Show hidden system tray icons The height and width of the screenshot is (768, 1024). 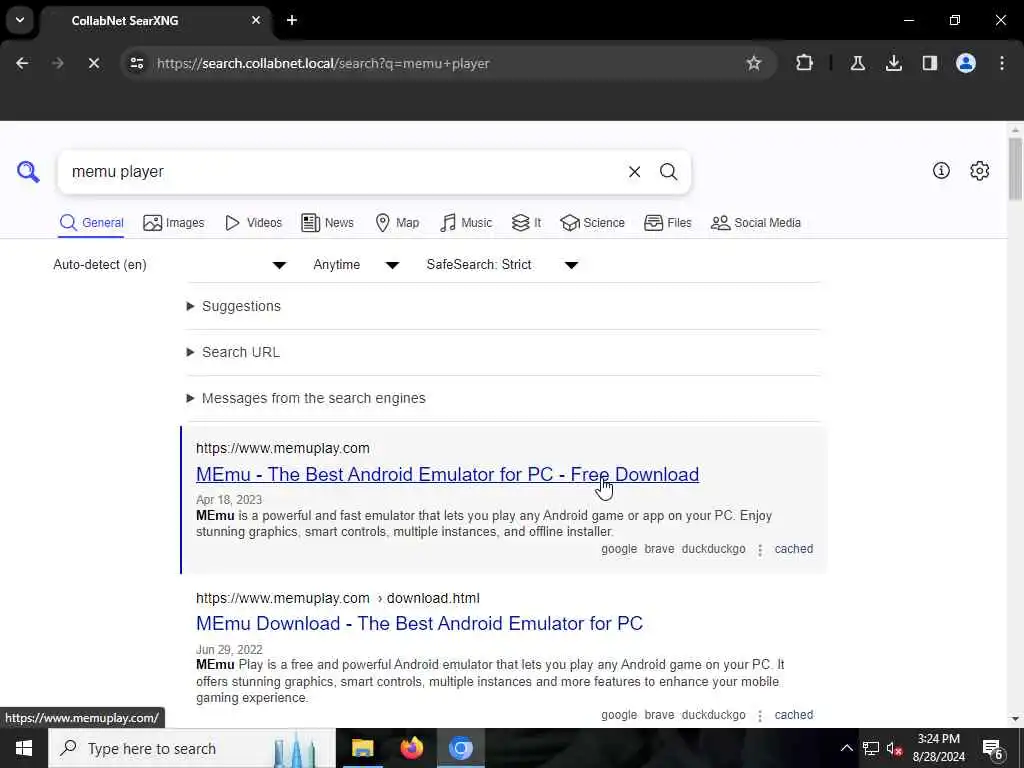[846, 748]
